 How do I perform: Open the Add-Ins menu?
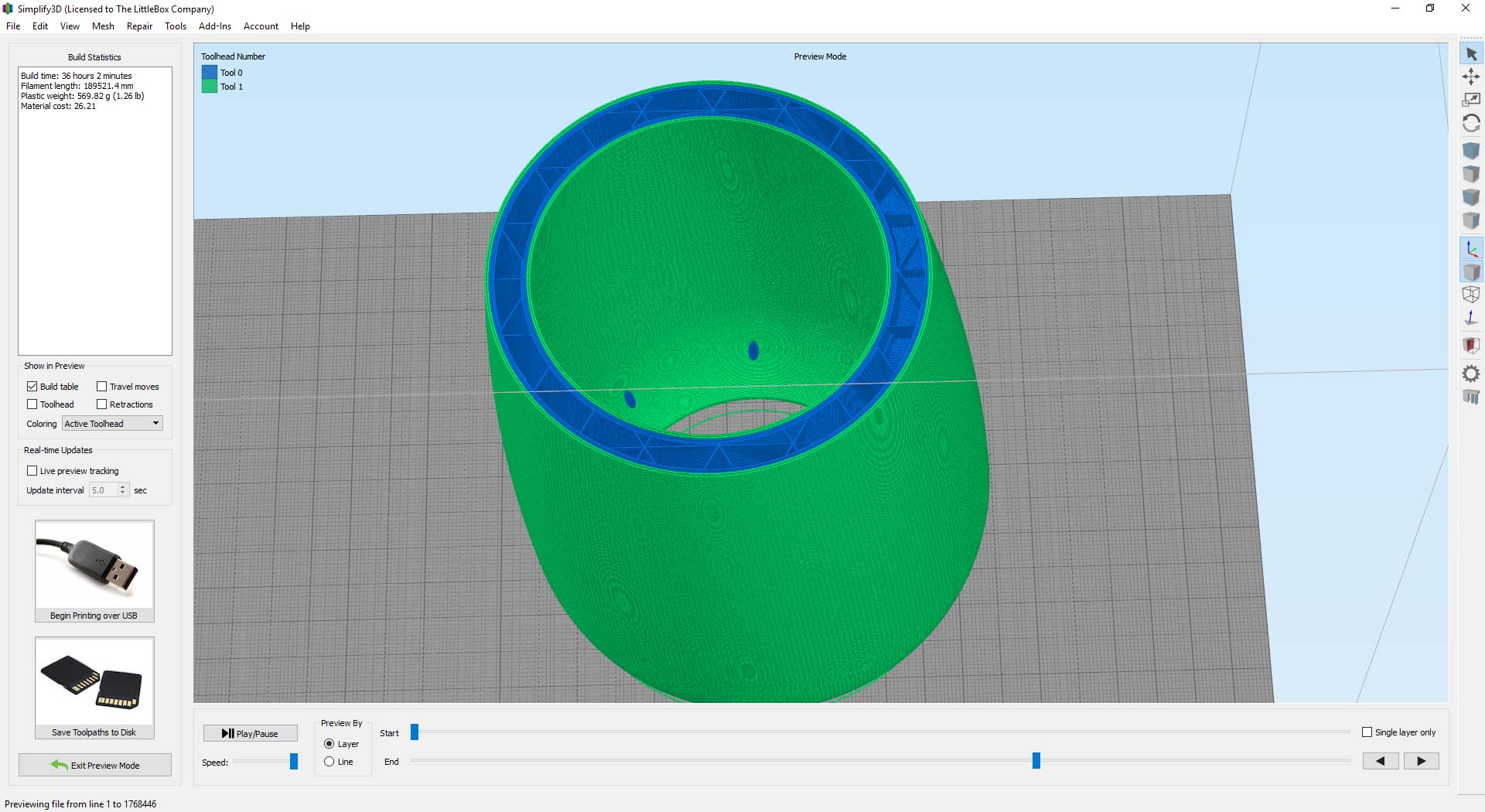215,26
